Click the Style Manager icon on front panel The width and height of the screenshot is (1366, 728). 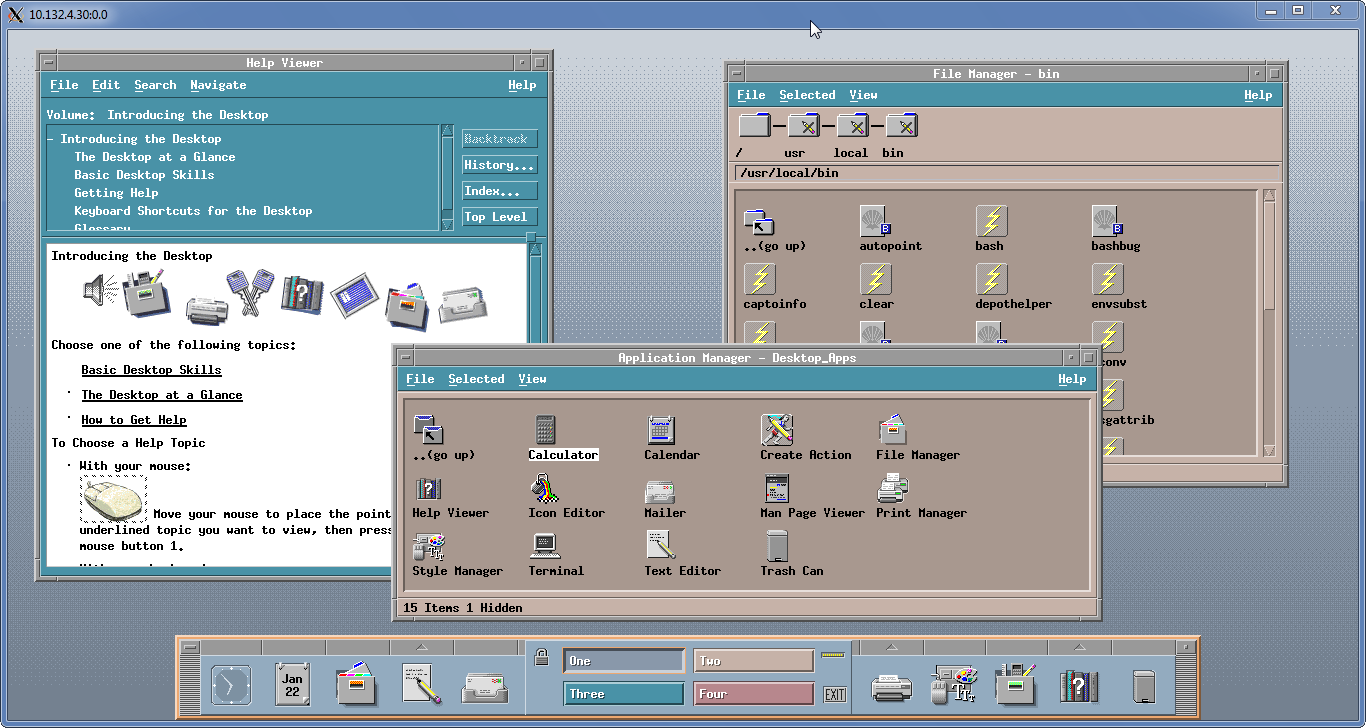[953, 685]
